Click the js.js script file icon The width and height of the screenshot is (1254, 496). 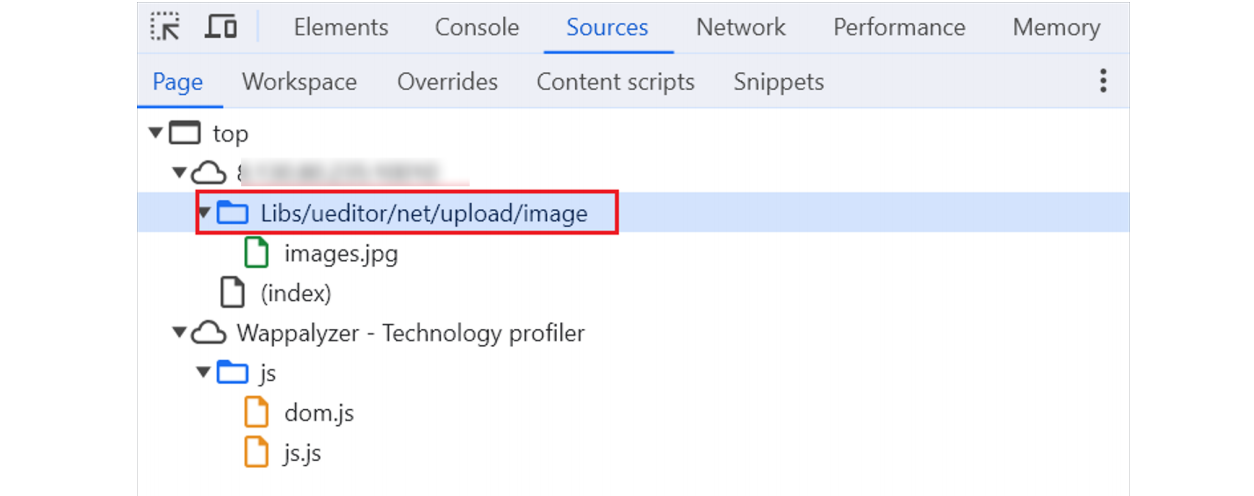click(257, 453)
